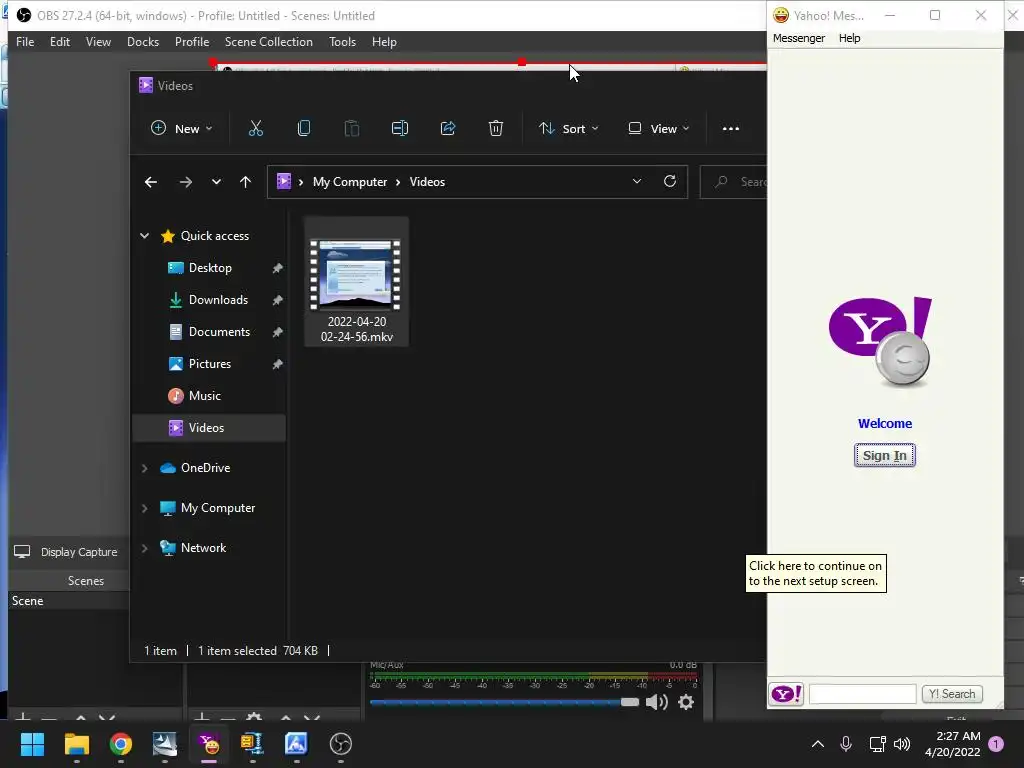Select Desktop in Quick access

click(x=209, y=268)
